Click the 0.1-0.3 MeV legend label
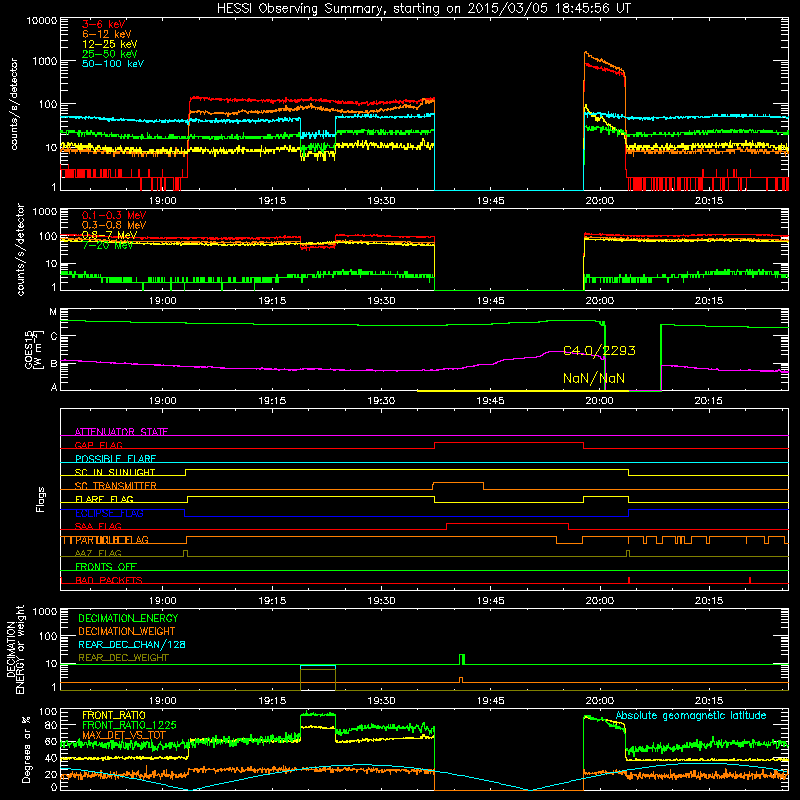The image size is (800, 800). click(x=114, y=215)
